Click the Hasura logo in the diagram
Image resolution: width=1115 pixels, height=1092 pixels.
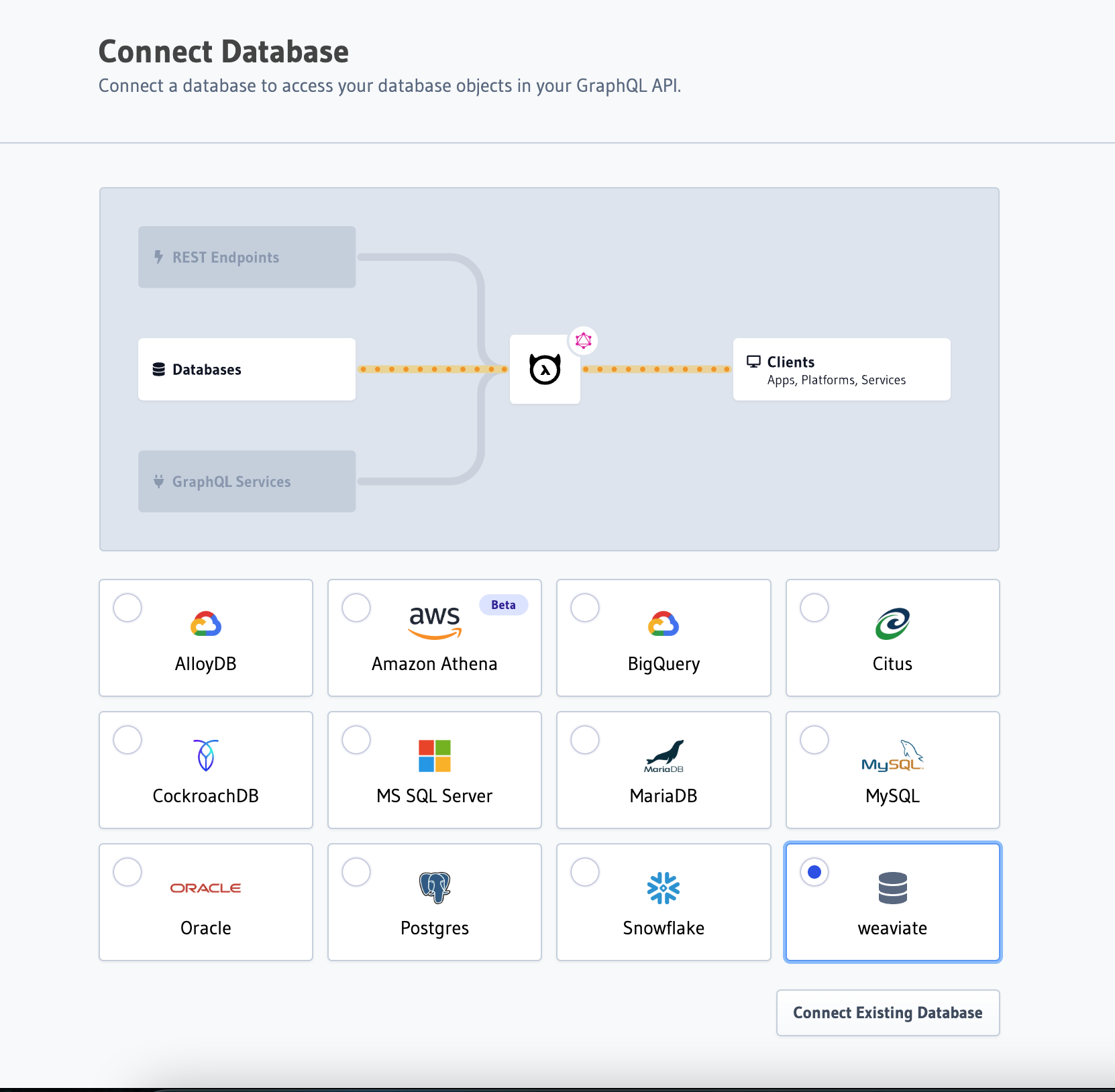click(x=545, y=369)
